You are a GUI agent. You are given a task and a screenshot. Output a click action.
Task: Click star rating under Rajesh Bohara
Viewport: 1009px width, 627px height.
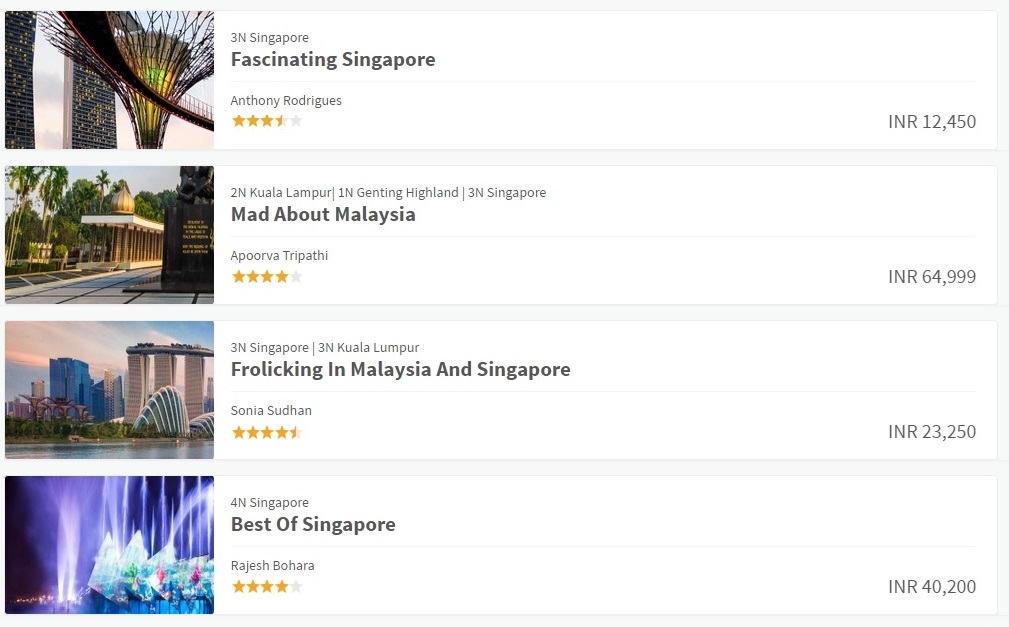click(x=266, y=587)
